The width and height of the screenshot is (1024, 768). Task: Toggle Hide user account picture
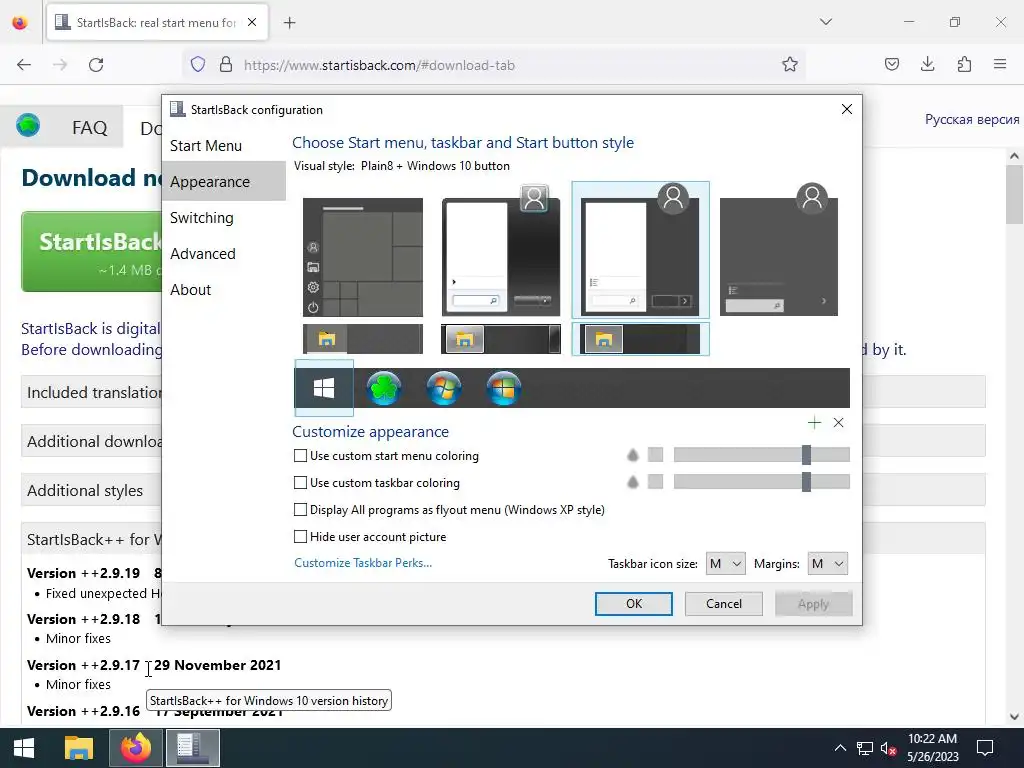tap(300, 536)
